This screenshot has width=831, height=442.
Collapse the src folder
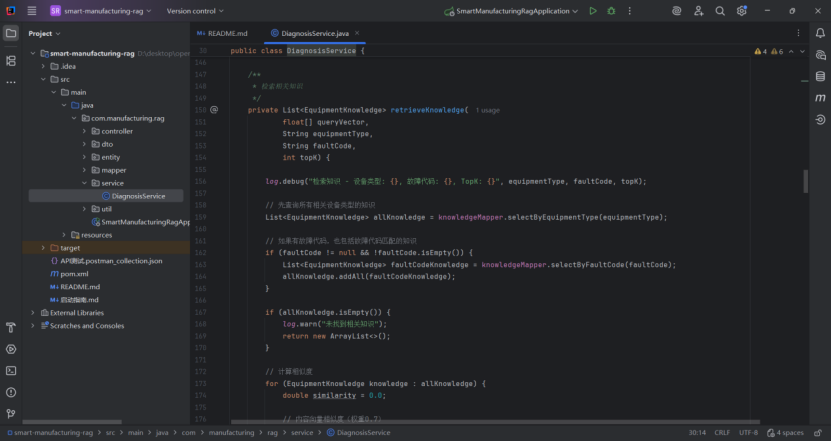pyautogui.click(x=43, y=79)
